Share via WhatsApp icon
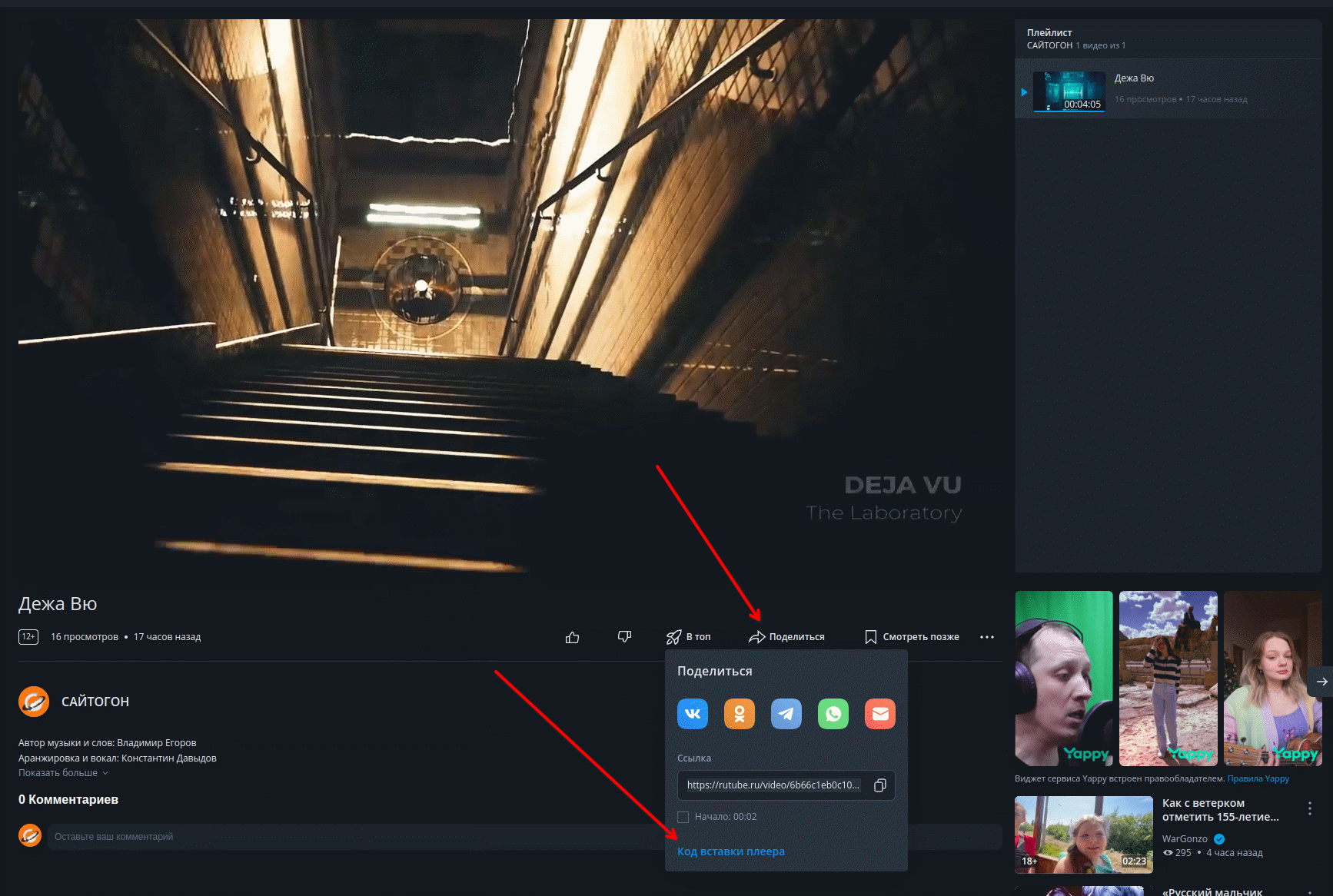The image size is (1333, 896). click(x=833, y=714)
